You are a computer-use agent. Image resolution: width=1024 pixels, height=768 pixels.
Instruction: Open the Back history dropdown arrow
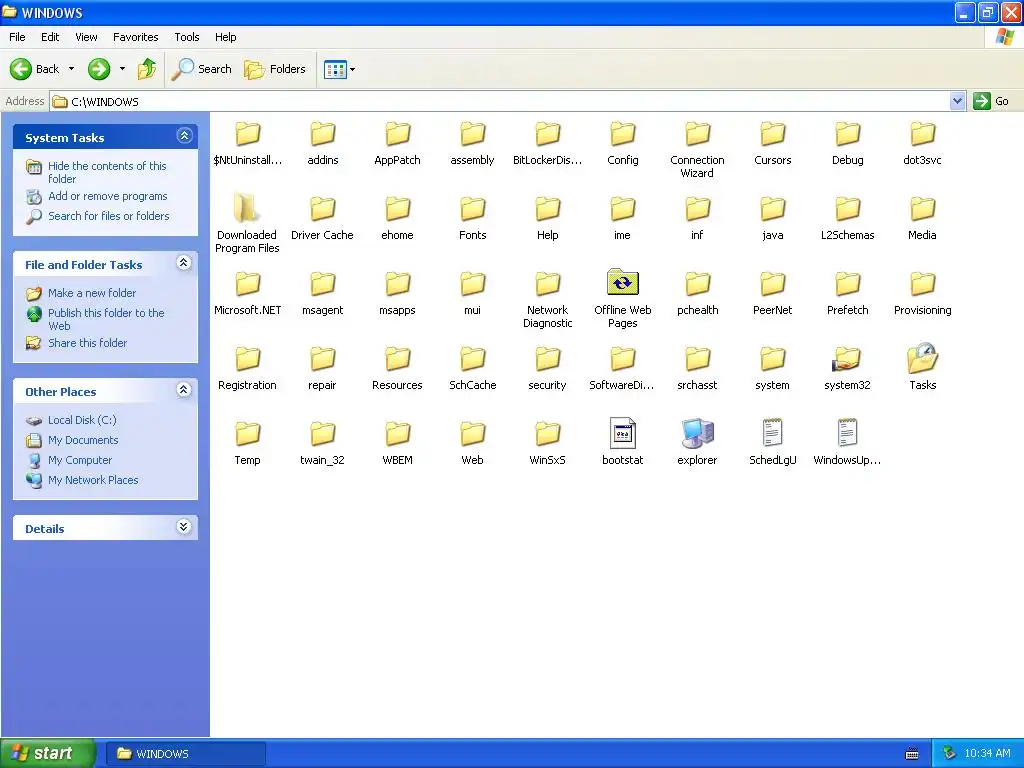coord(71,69)
